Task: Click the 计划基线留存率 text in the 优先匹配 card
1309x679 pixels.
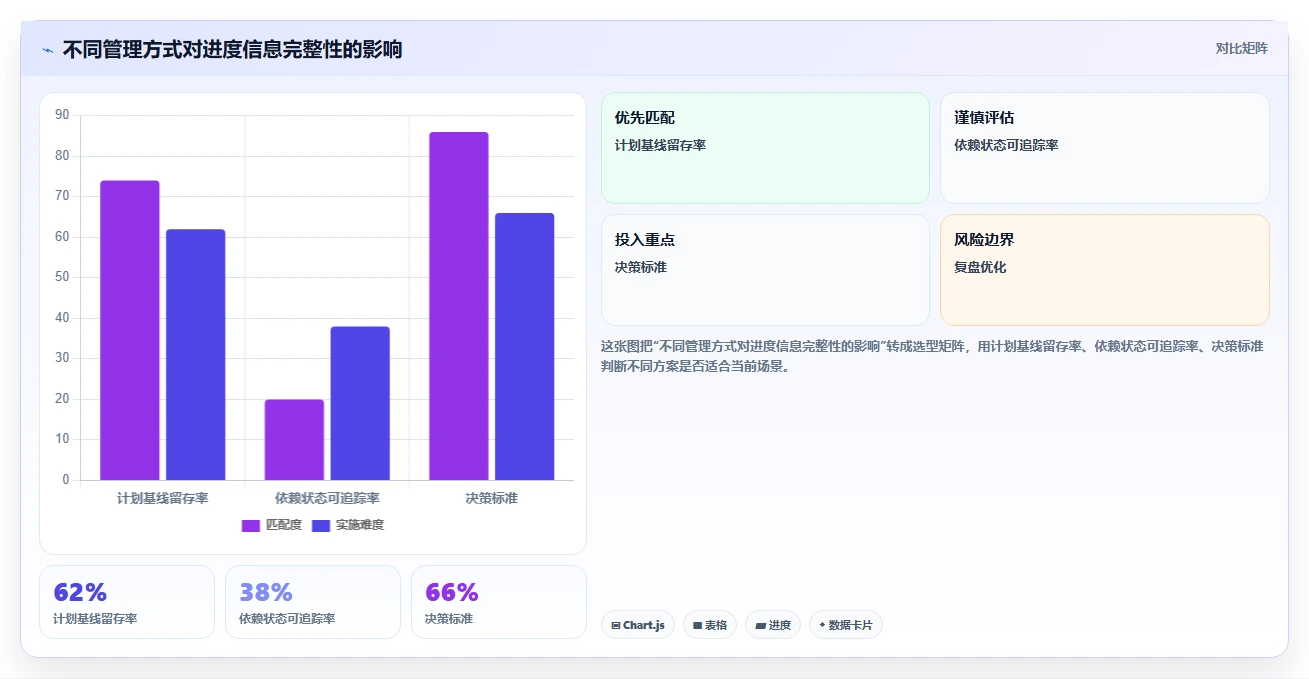Action: (x=661, y=145)
